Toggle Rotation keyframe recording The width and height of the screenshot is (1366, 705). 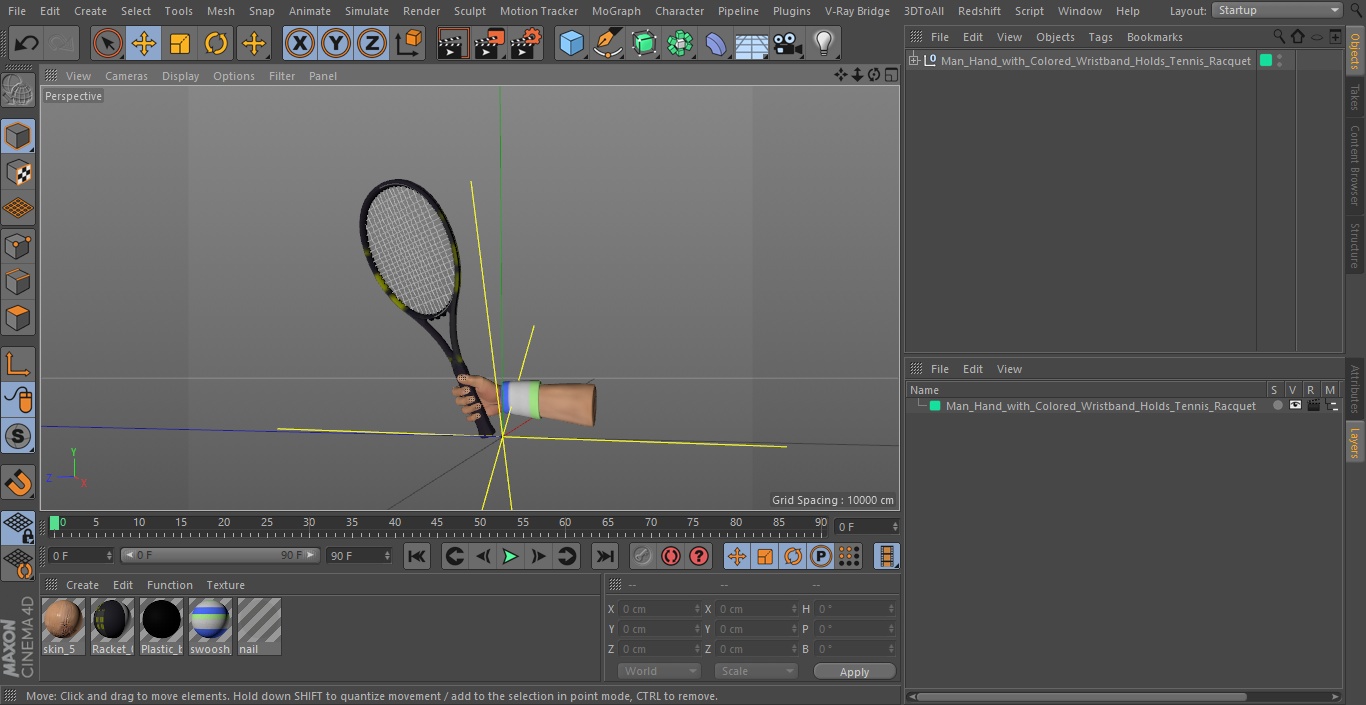[793, 556]
